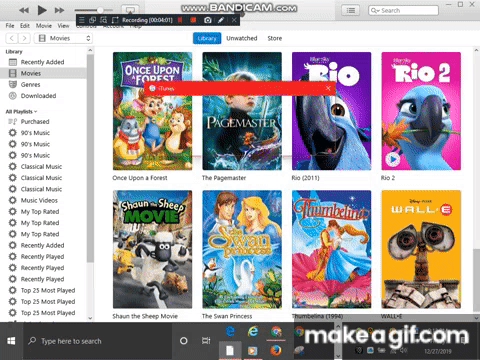
Task: Click the 'Once Upon a Forest' title
Action: pos(140,178)
